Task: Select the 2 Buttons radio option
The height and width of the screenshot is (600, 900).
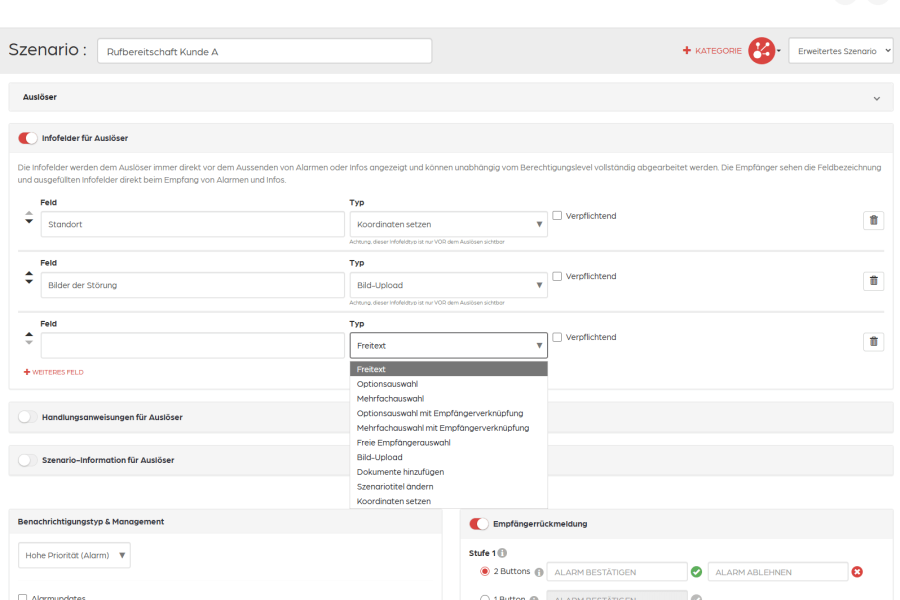Action: [484, 571]
